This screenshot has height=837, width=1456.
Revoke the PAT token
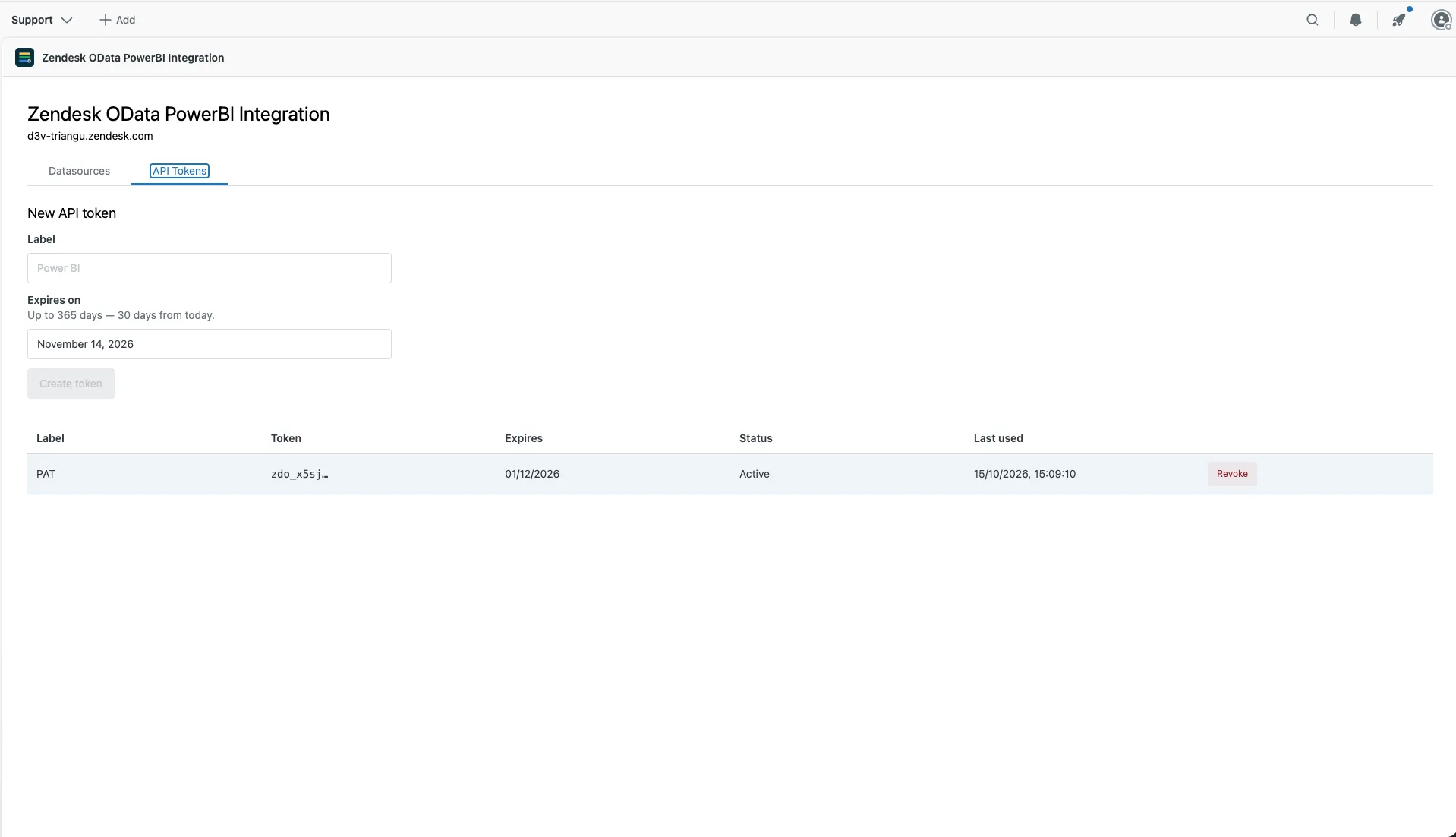click(1232, 474)
